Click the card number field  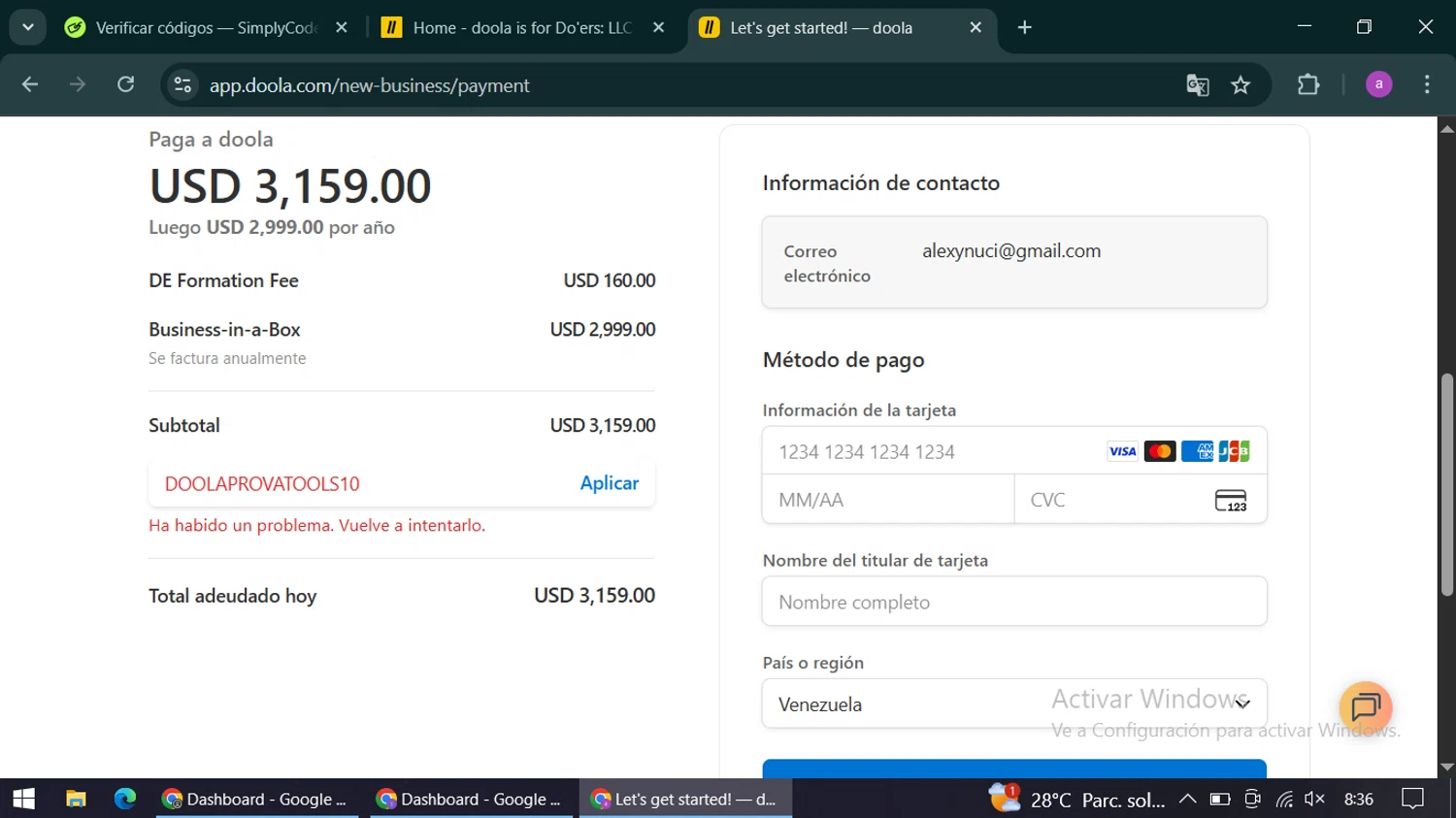[x=1014, y=451]
